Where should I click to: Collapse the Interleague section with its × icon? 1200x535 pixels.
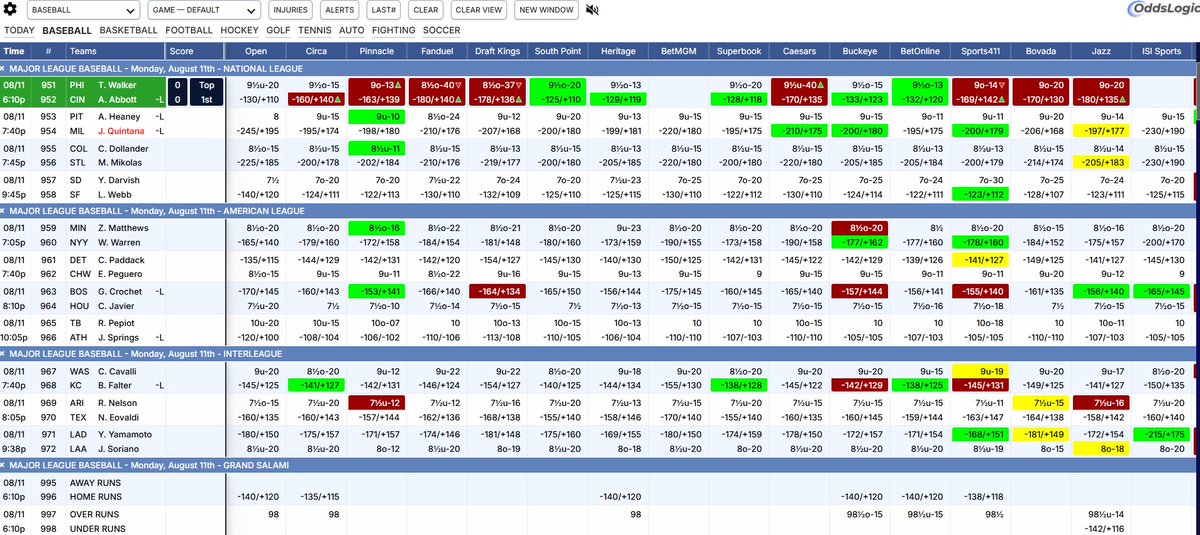(4, 354)
